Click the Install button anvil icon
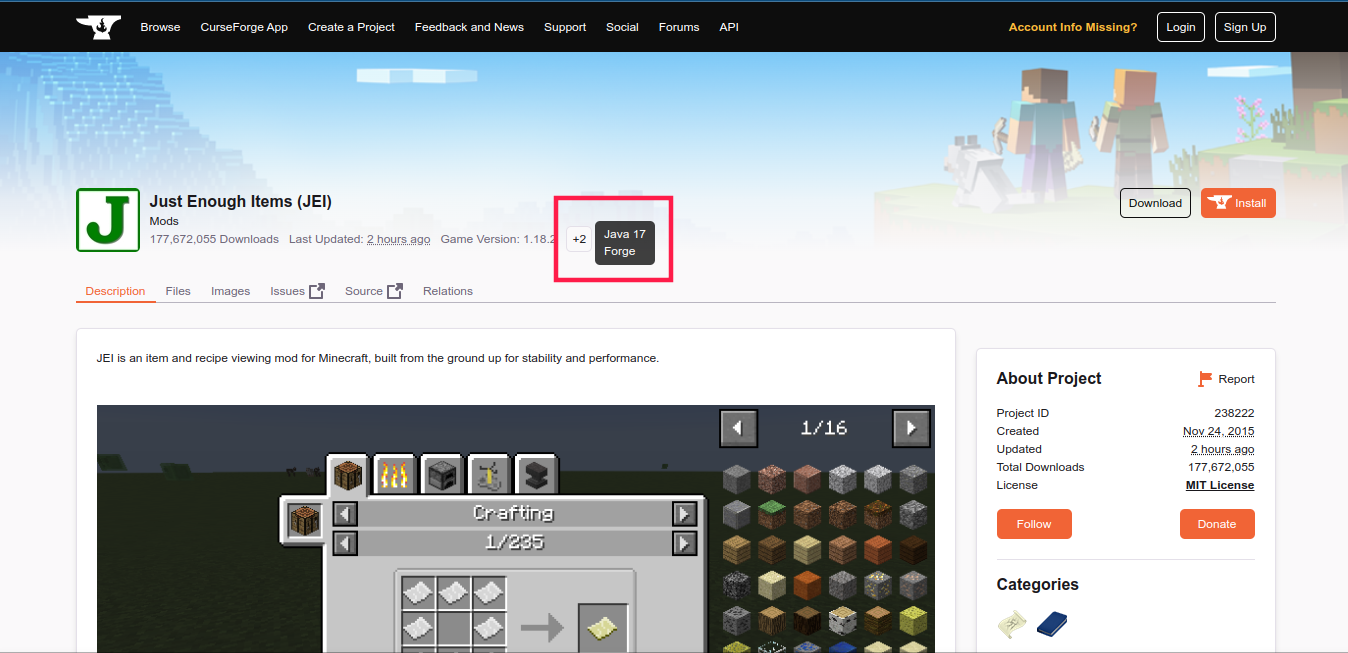The image size is (1348, 653). click(1218, 203)
